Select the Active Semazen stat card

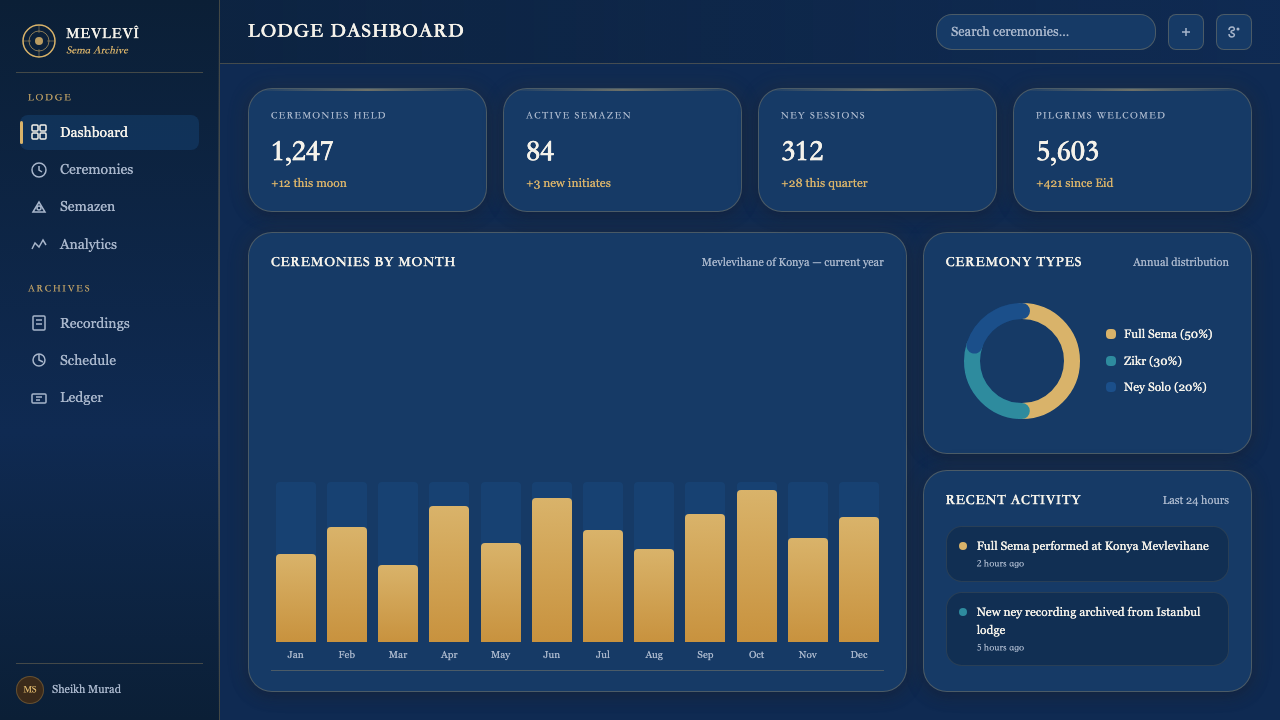[622, 150]
